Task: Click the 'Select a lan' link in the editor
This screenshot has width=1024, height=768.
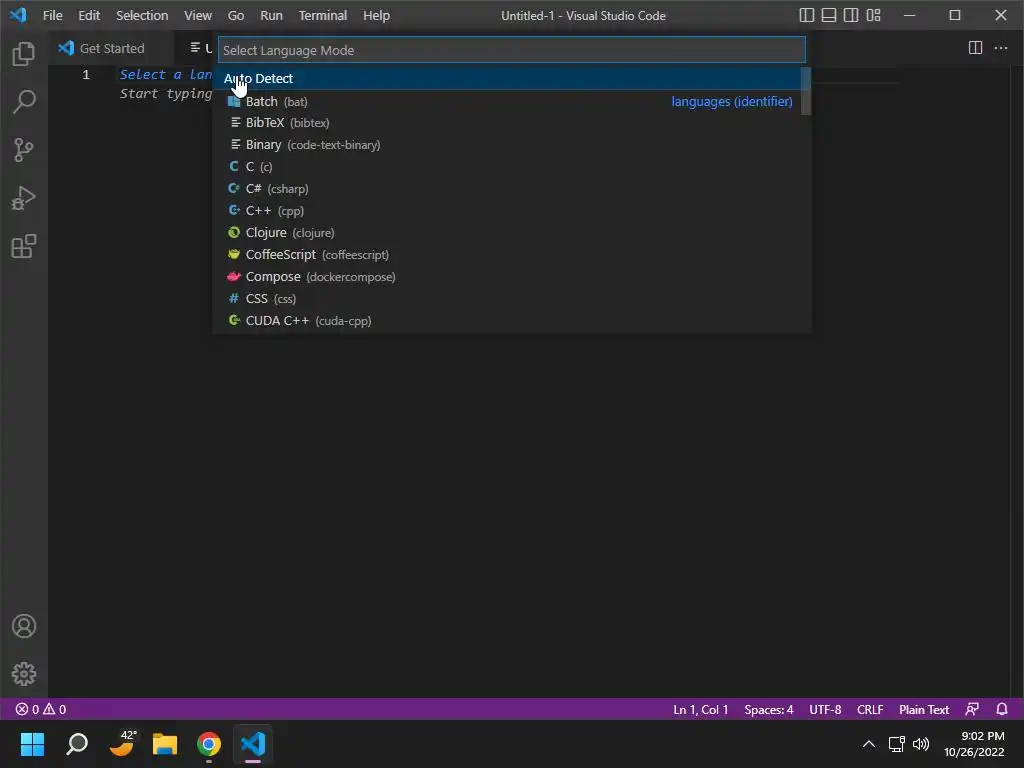Action: coord(166,74)
